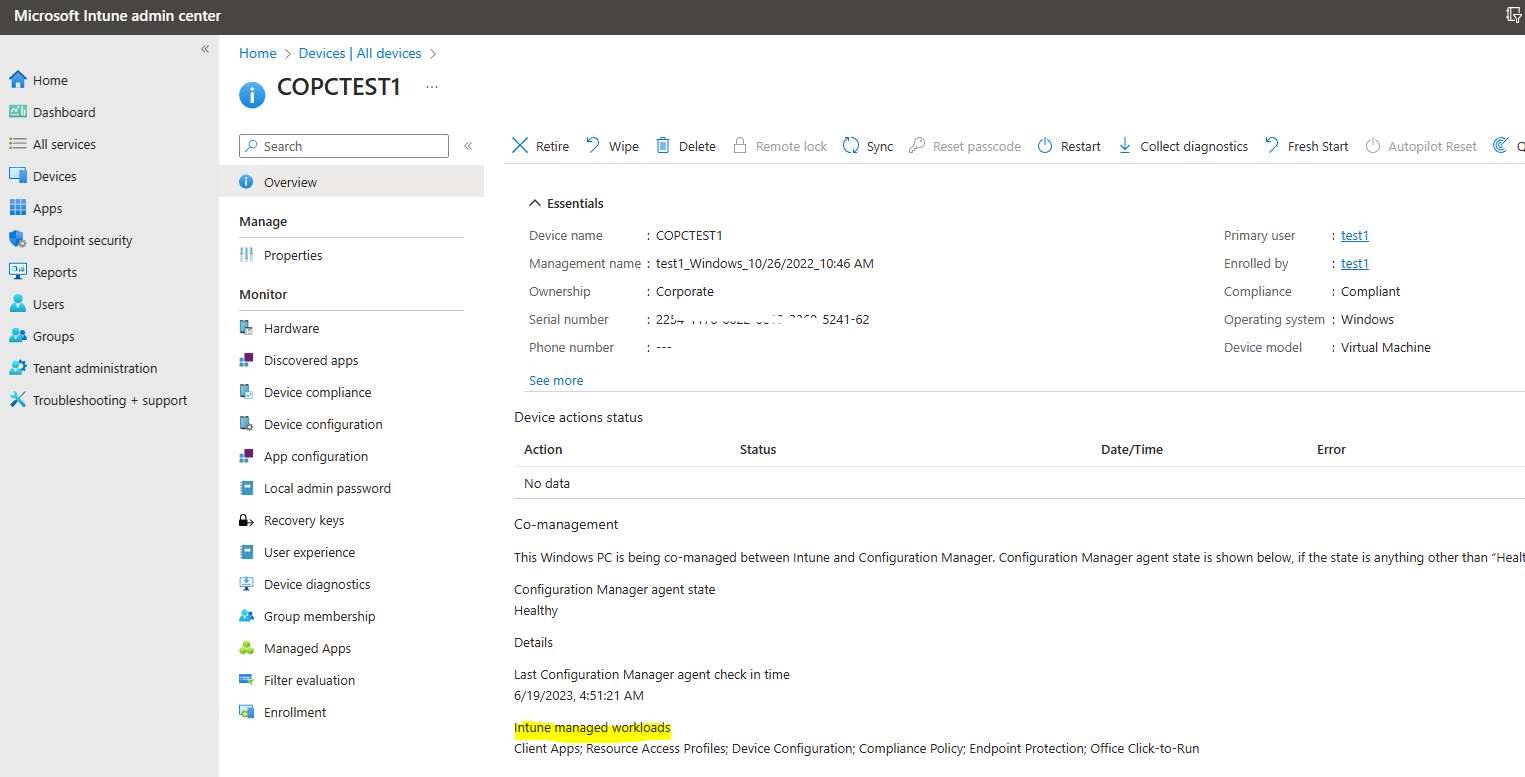The image size is (1525, 777).
Task: Trigger Fresh Start on the device
Action: coord(1306,145)
